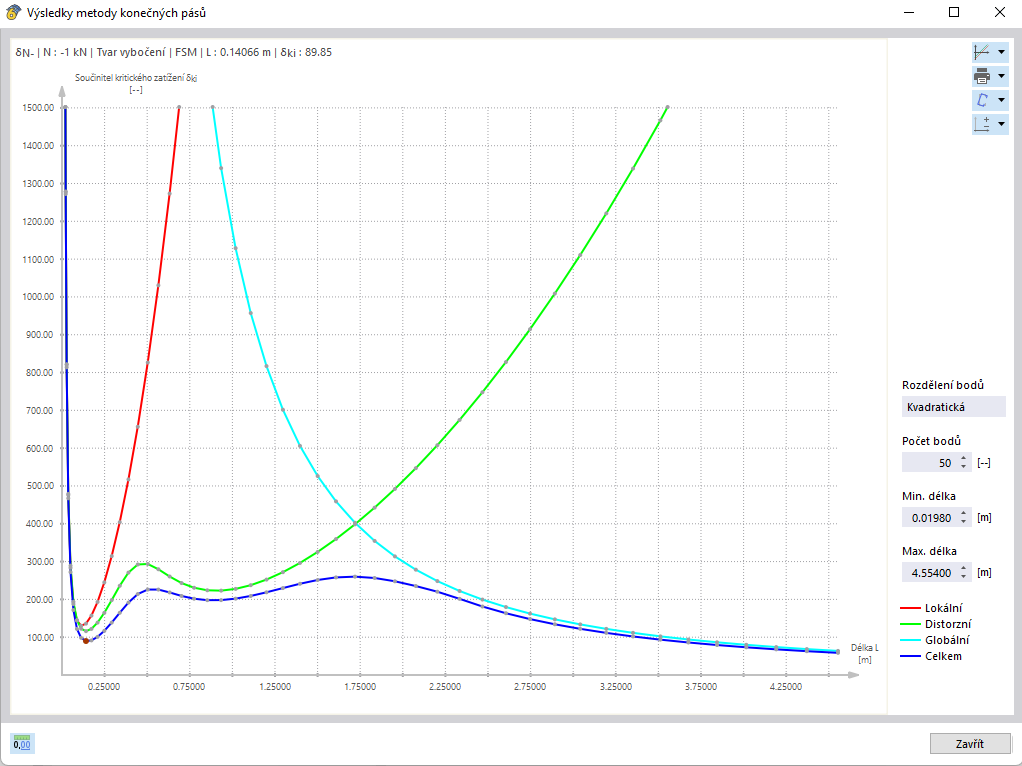Image resolution: width=1022 pixels, height=766 pixels.
Task: Click the Zavřít button
Action: pyautogui.click(x=970, y=744)
